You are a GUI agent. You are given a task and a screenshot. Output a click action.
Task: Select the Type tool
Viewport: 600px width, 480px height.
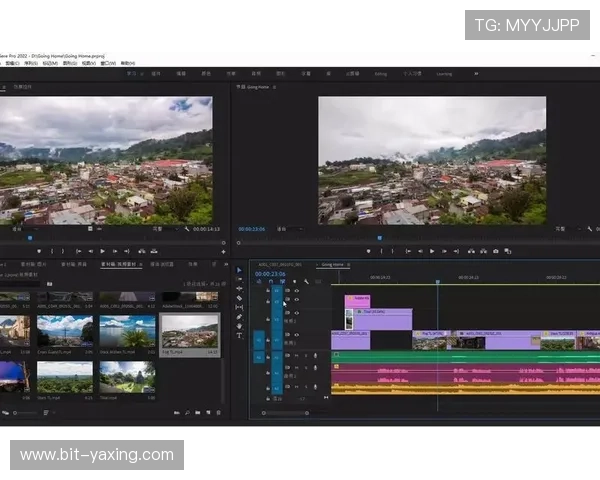point(239,335)
